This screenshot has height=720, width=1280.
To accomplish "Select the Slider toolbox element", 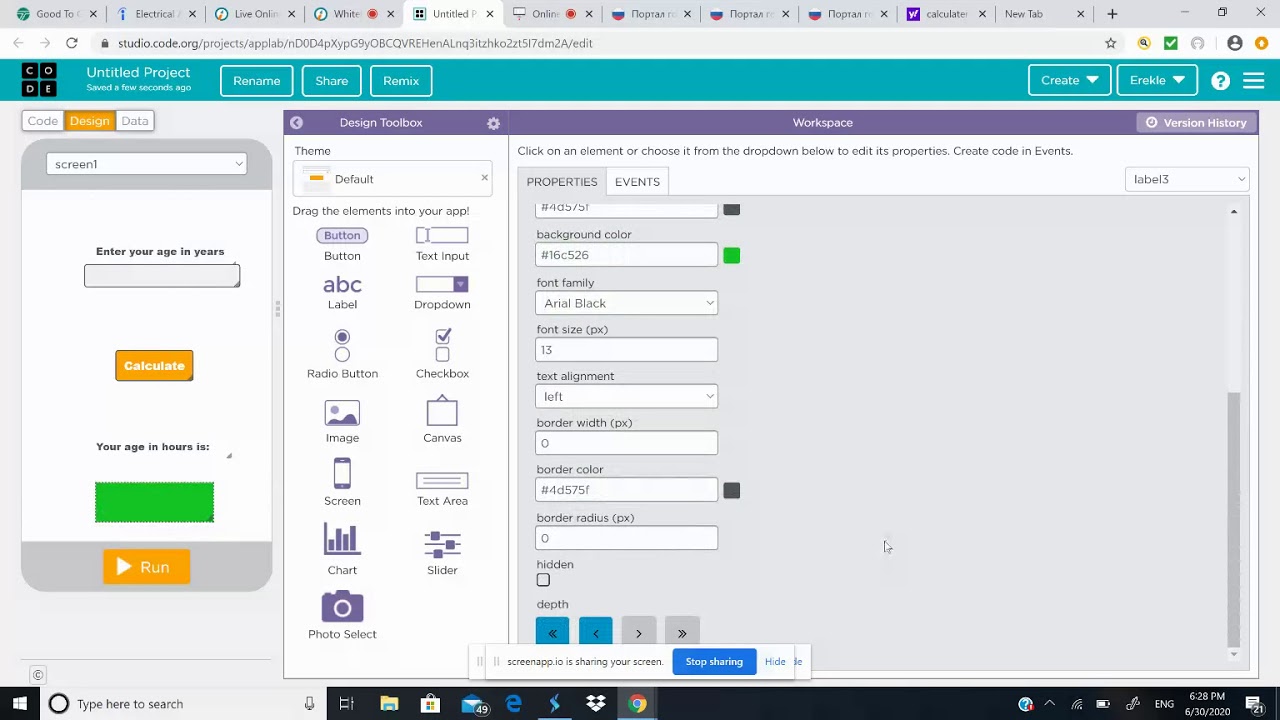I will click(442, 553).
